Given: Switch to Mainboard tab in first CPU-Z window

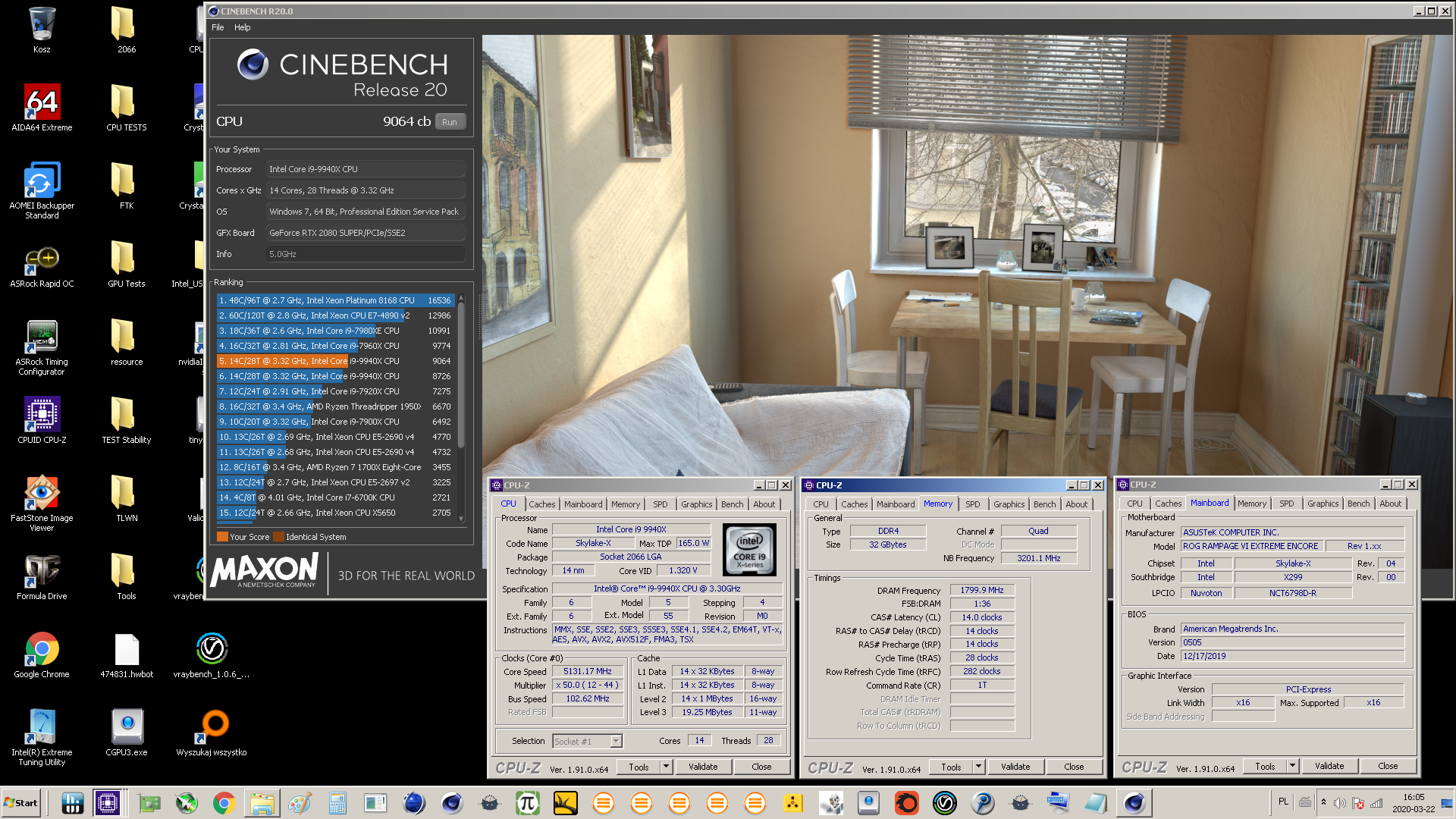Looking at the screenshot, I should point(582,504).
